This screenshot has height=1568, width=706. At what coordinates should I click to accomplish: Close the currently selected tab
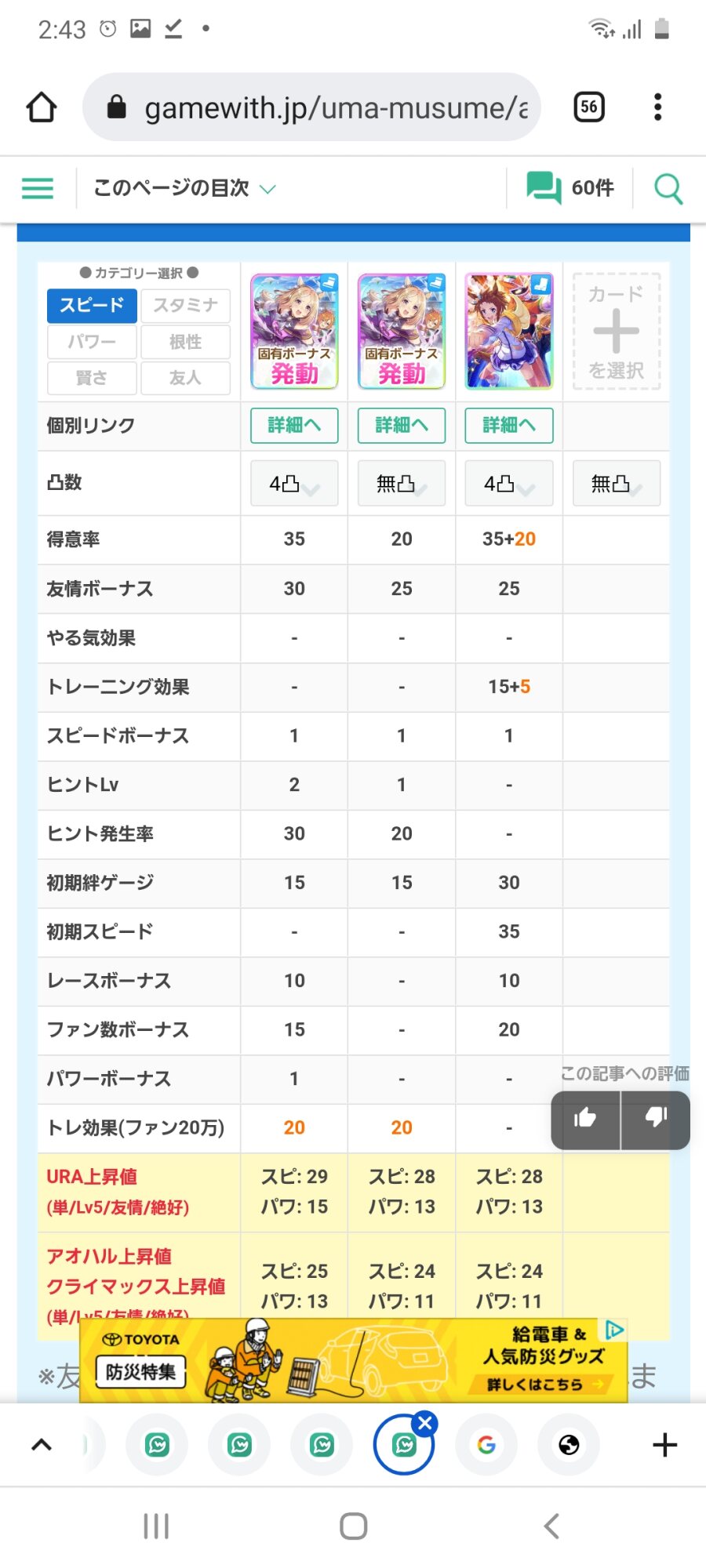tap(425, 1423)
